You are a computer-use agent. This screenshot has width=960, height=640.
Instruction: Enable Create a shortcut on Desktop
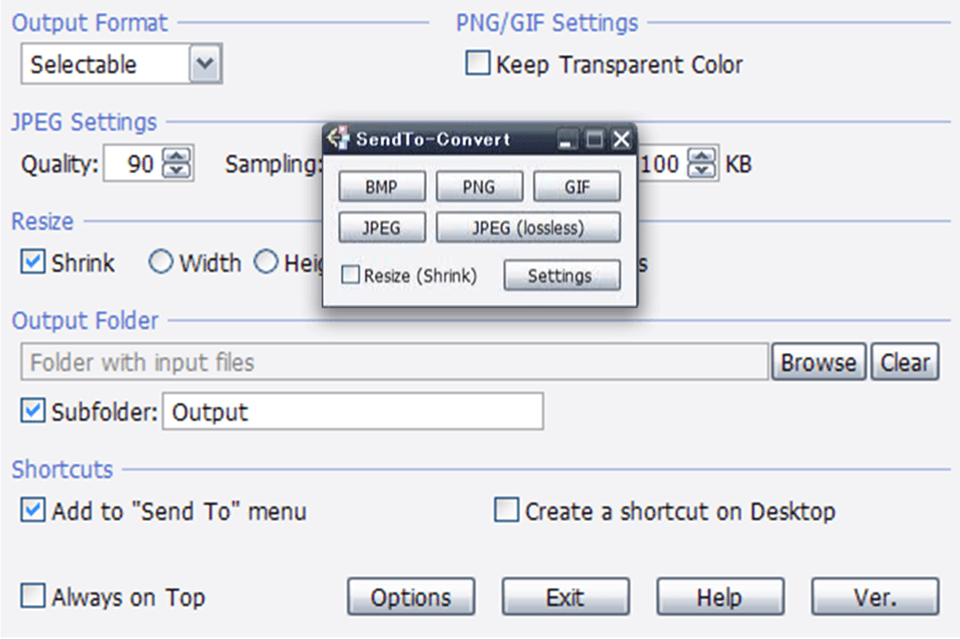[x=506, y=510]
